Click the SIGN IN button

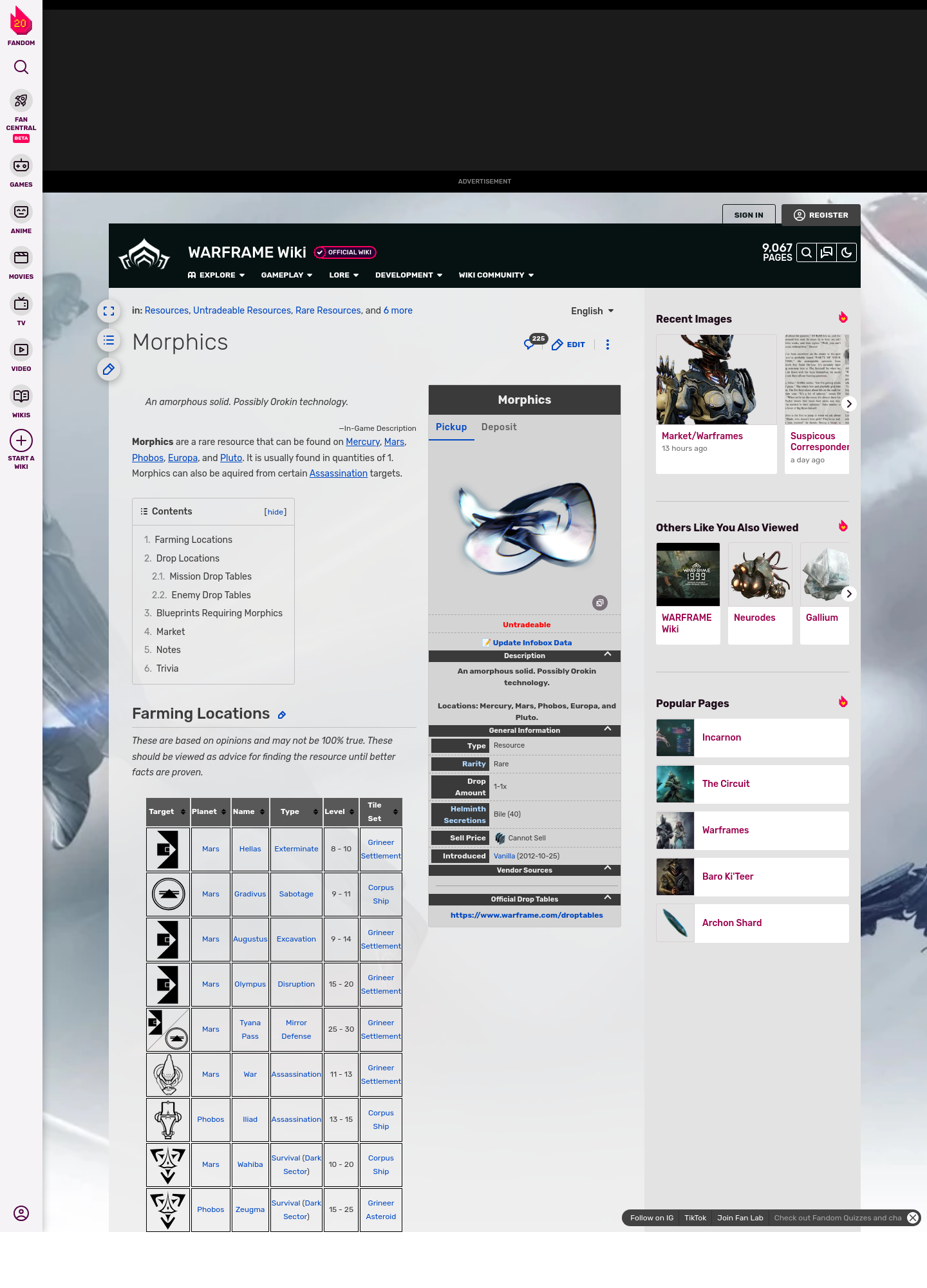(x=749, y=215)
